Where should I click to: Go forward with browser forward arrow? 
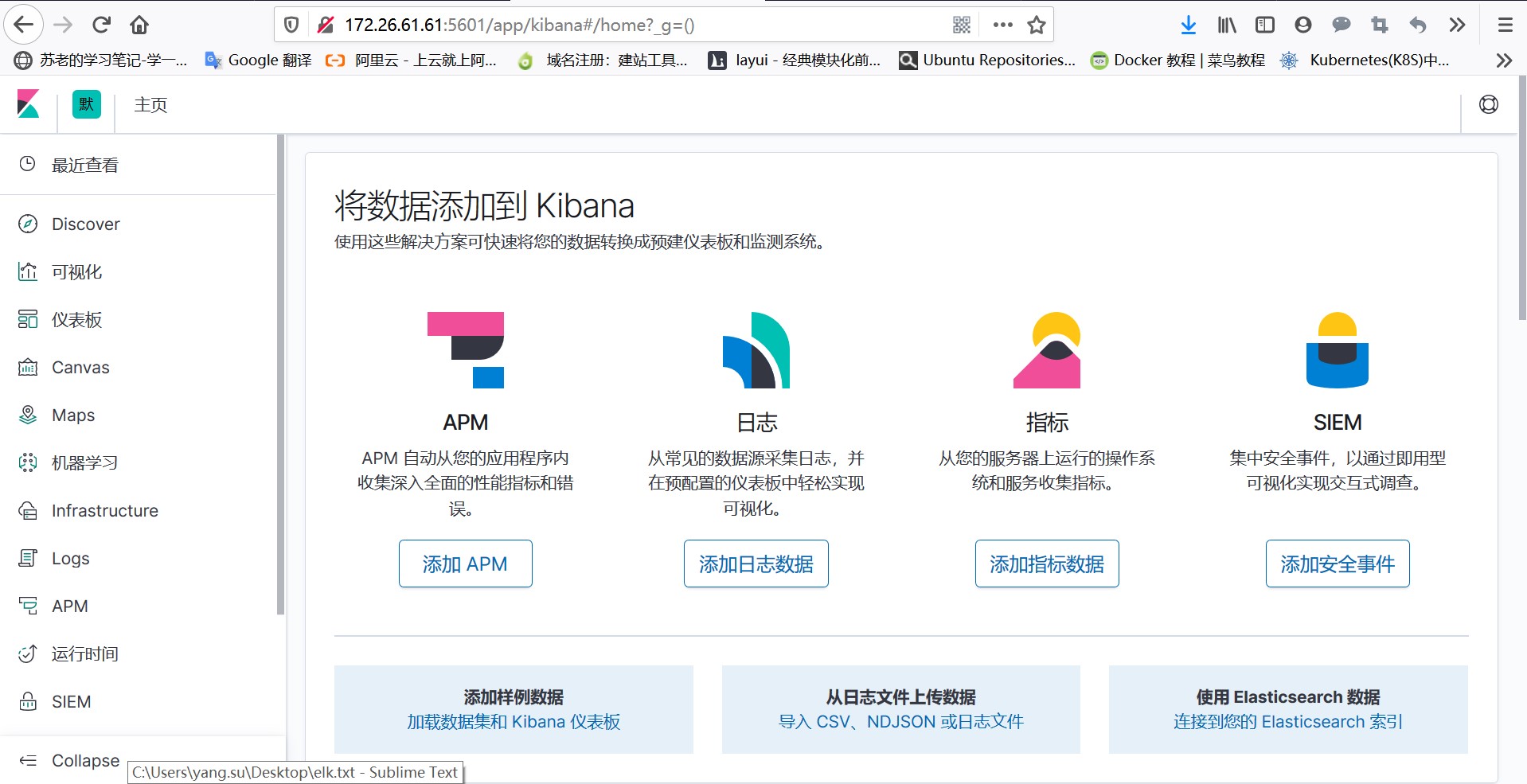click(x=63, y=25)
